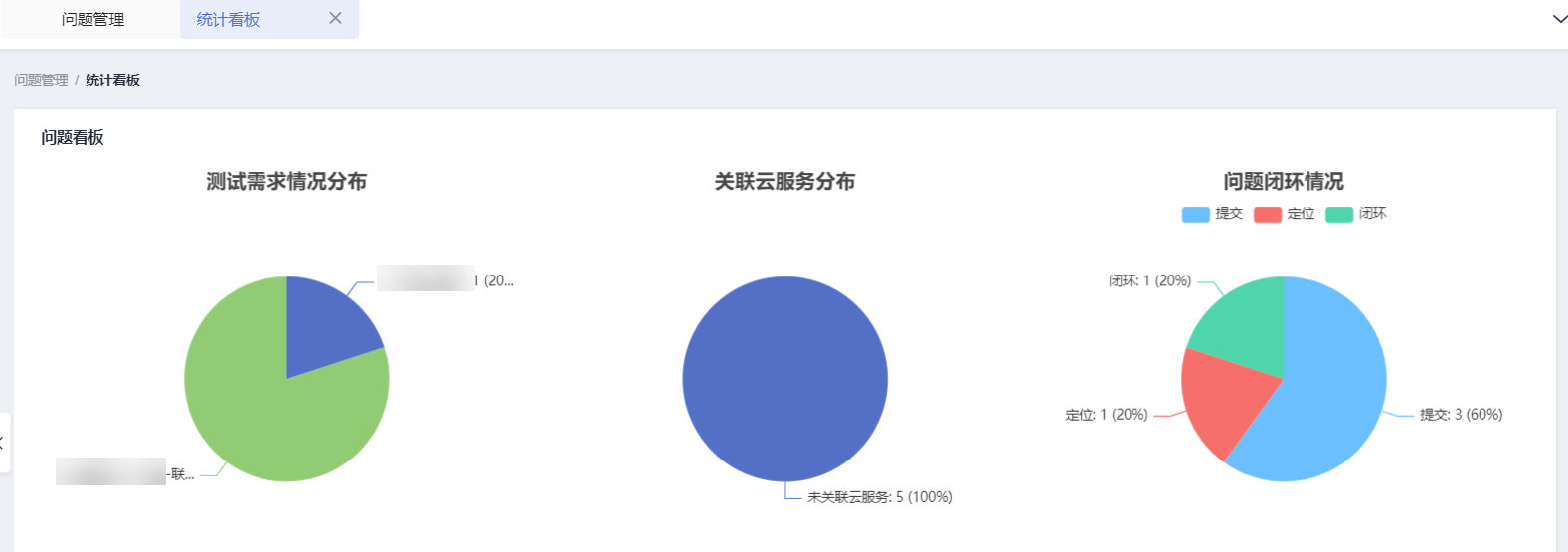The width and height of the screenshot is (1568, 552).
Task: Open 问题管理 breadcrumb link
Action: [41, 80]
